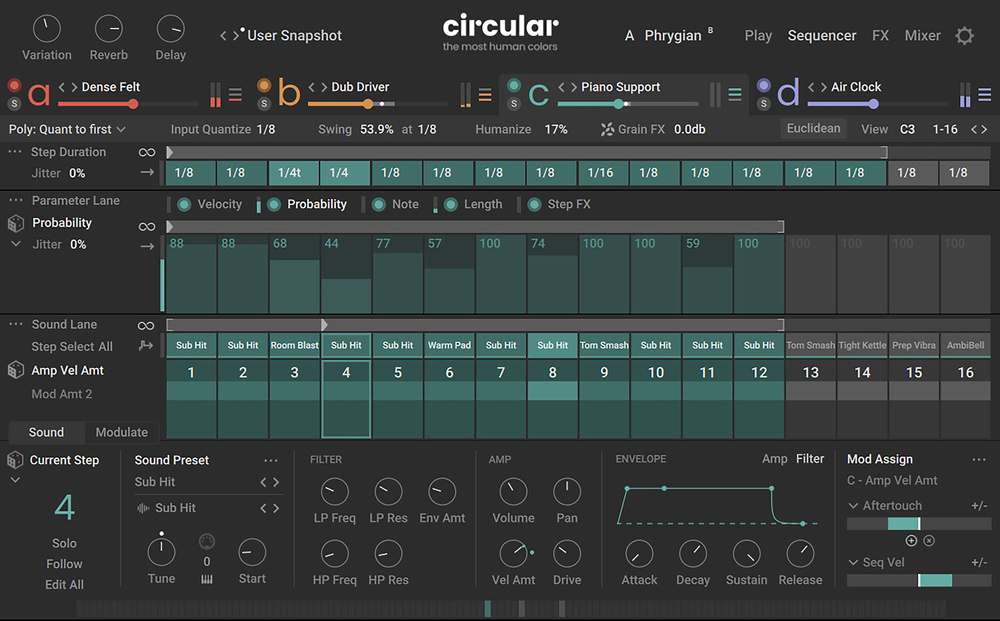Click Edit All under Current Step
1000x621 pixels.
[x=64, y=584]
